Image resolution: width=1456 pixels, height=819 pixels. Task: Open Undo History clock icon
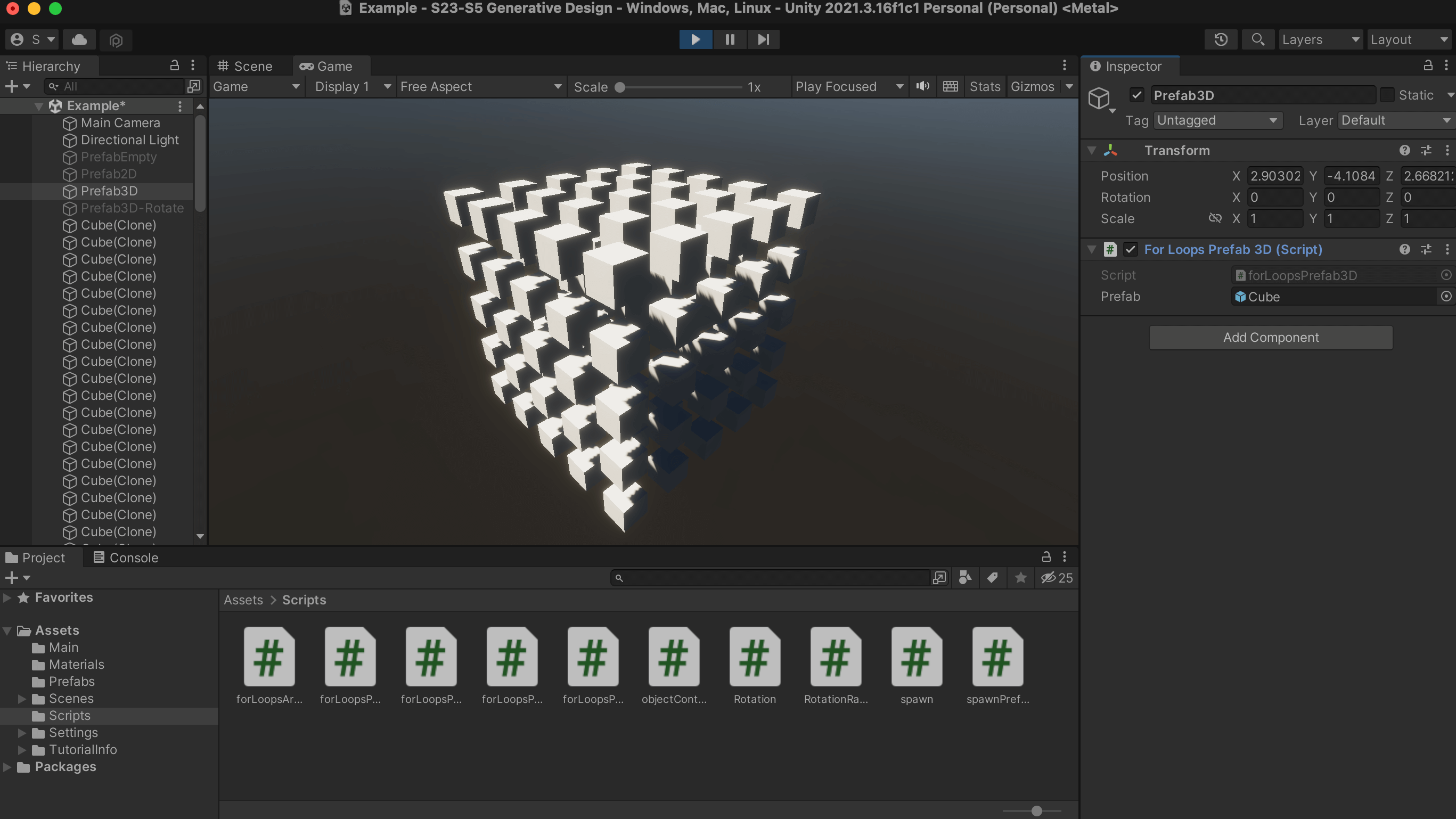1220,39
